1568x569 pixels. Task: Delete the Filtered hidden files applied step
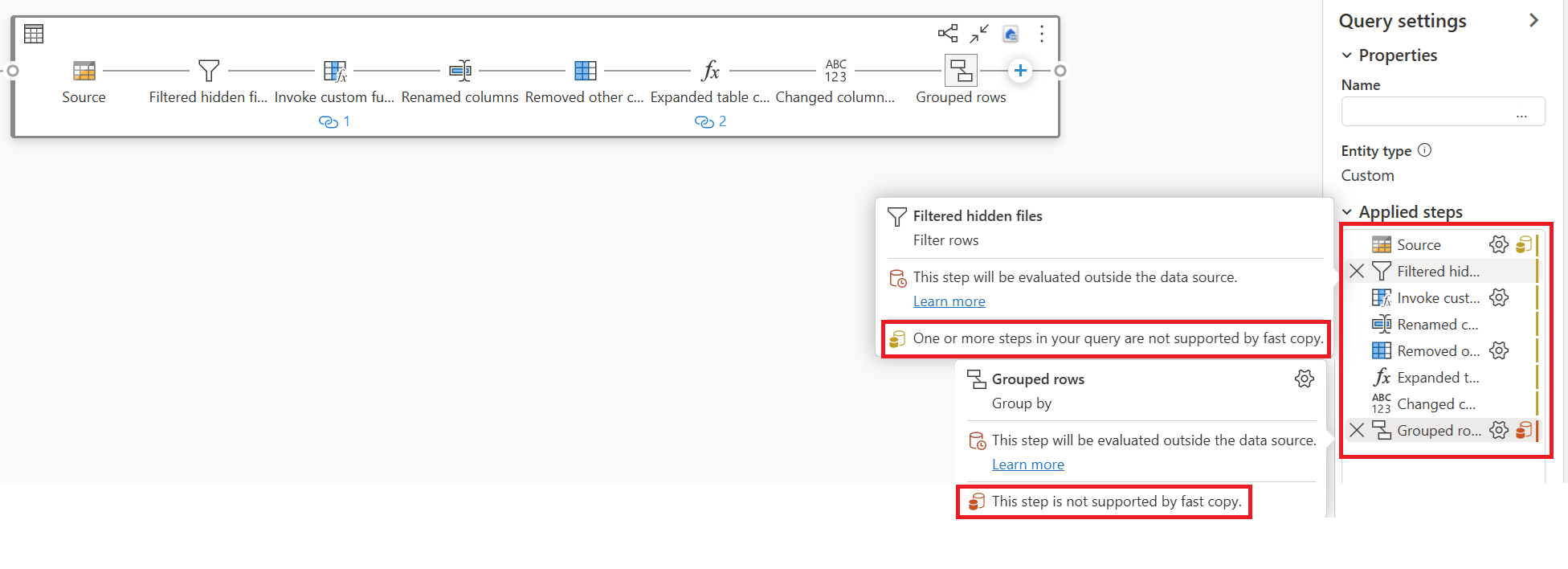pos(1357,271)
